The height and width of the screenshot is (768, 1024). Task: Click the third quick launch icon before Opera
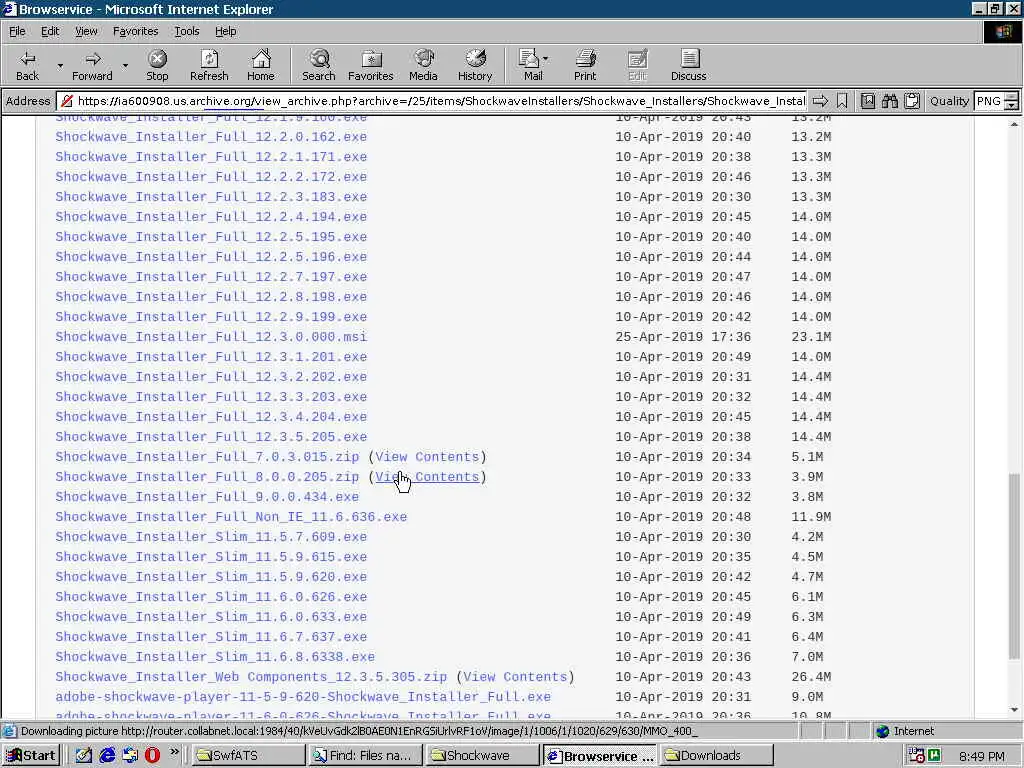[x=130, y=756]
